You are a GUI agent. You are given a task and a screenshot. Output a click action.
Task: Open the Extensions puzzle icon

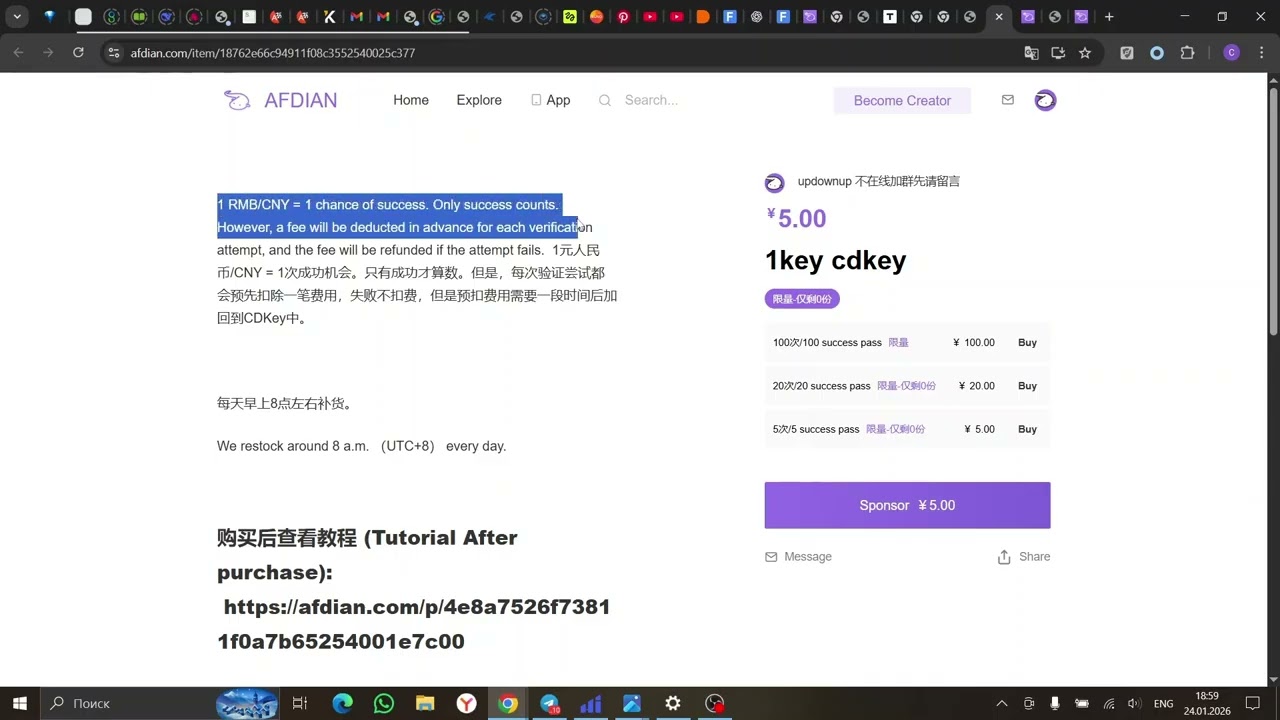pyautogui.click(x=1188, y=53)
